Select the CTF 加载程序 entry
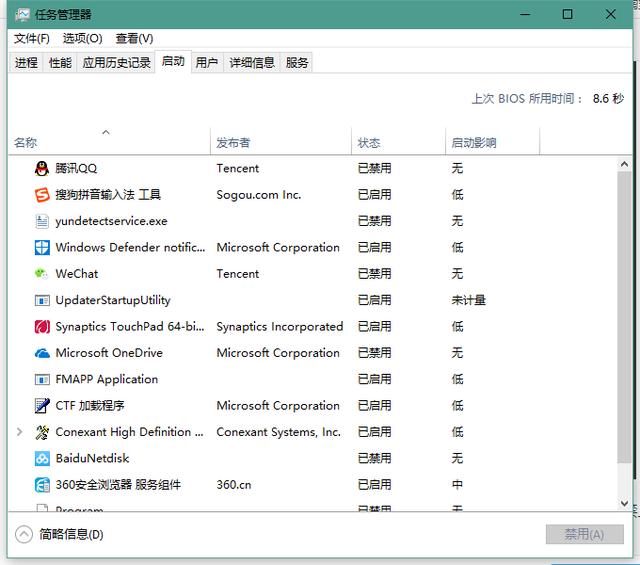 (x=90, y=406)
